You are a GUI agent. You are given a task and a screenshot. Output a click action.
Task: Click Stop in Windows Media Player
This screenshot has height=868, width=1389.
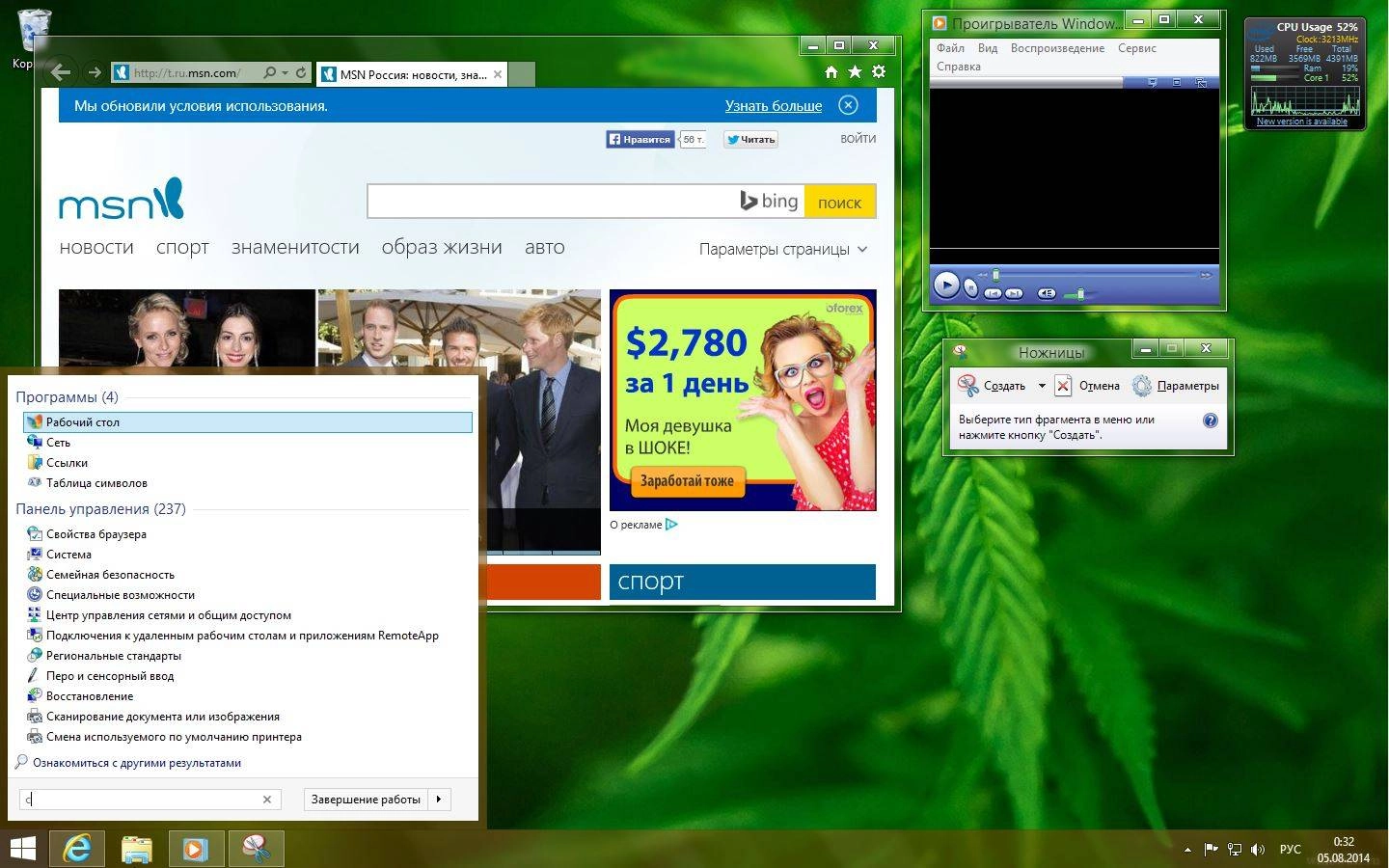click(x=970, y=287)
